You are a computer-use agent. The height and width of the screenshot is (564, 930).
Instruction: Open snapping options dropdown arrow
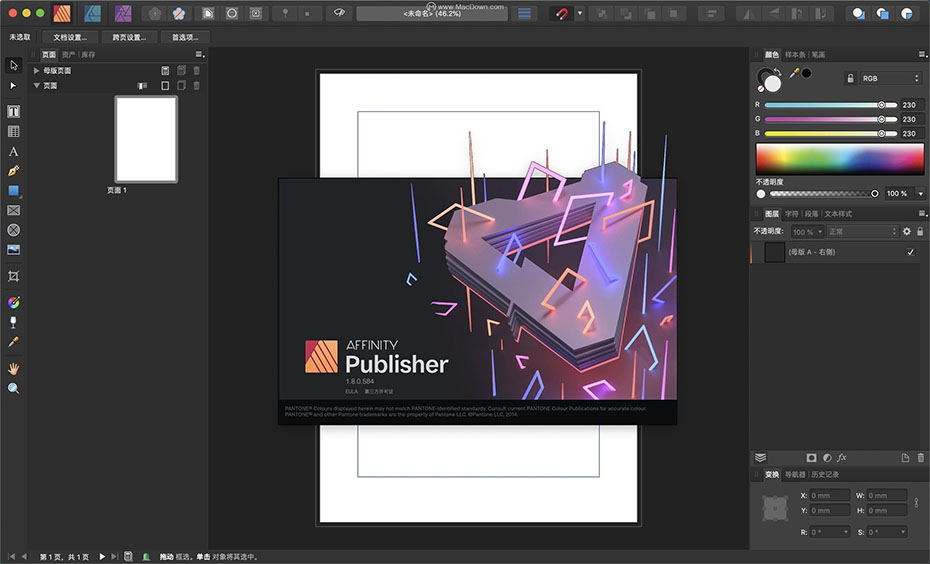[x=580, y=13]
